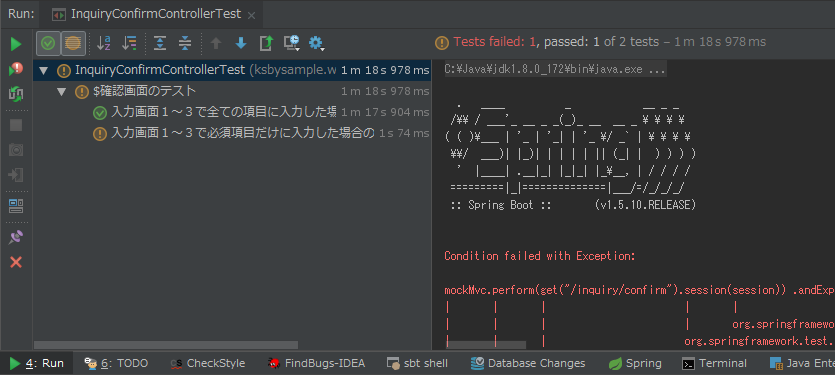Go to previous failed test arrow

(x=216, y=43)
